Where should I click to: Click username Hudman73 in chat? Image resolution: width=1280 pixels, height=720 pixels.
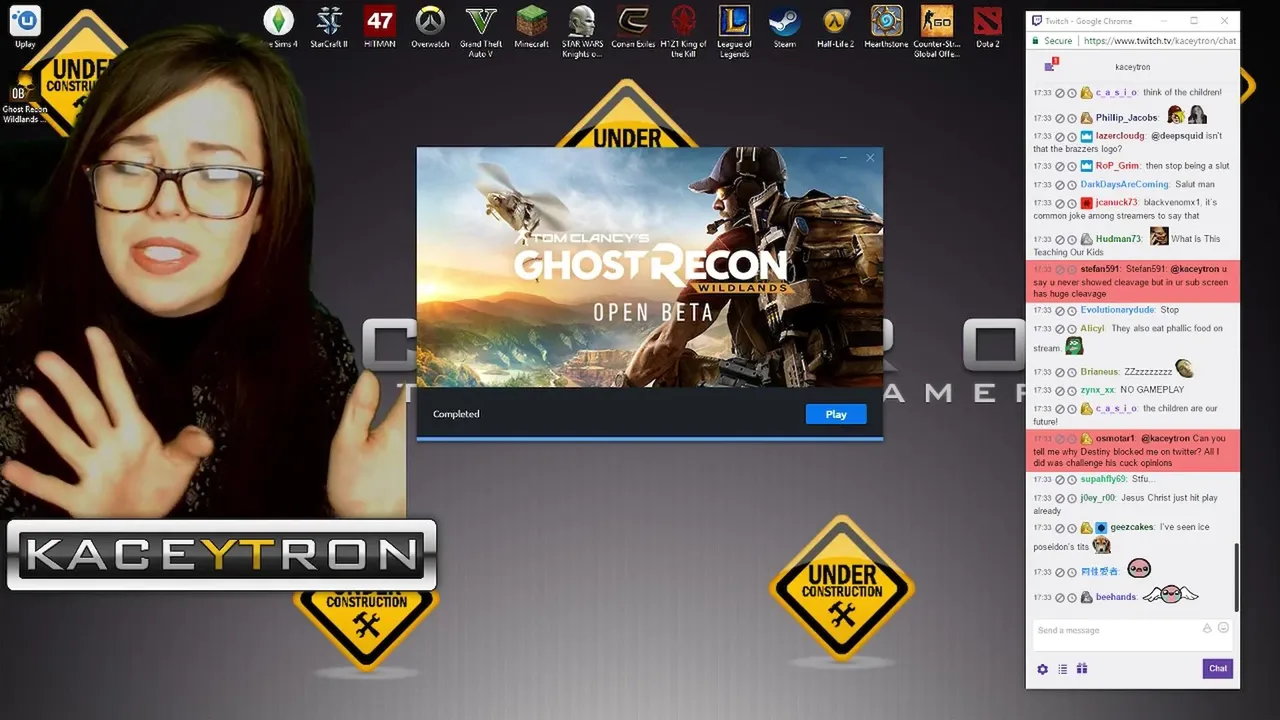(1118, 239)
